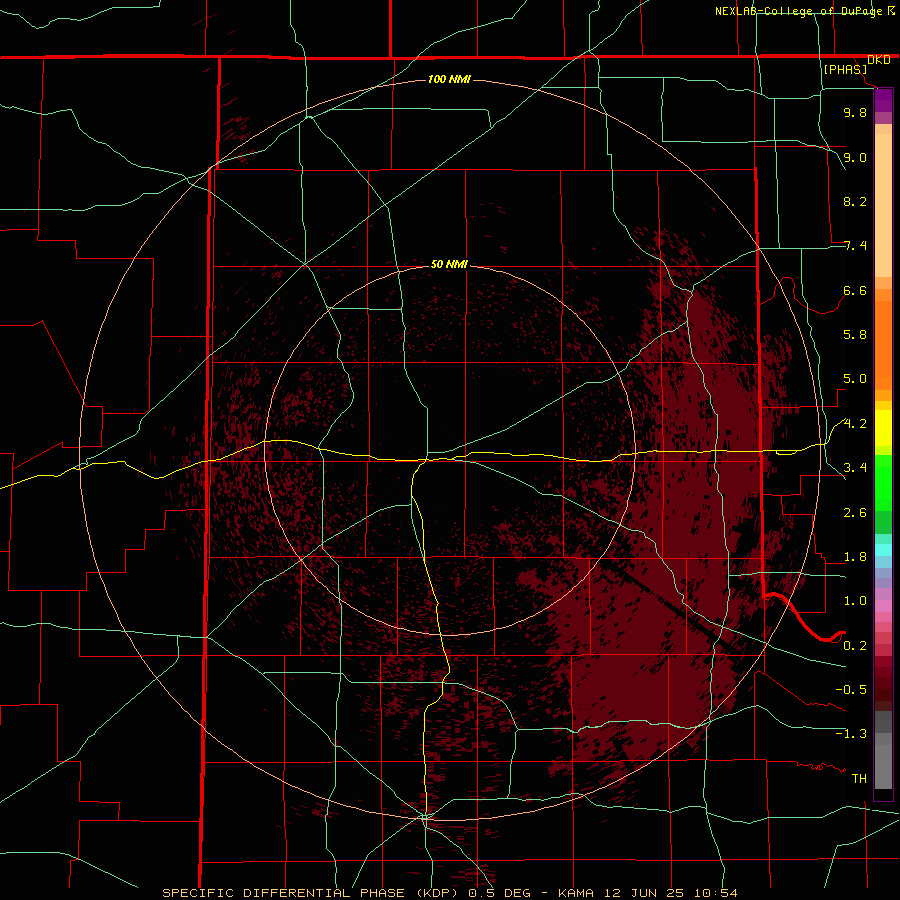The image size is (900, 900).
Task: Click the NEXLAB logo glyph after DuPage
Action: (x=891, y=10)
